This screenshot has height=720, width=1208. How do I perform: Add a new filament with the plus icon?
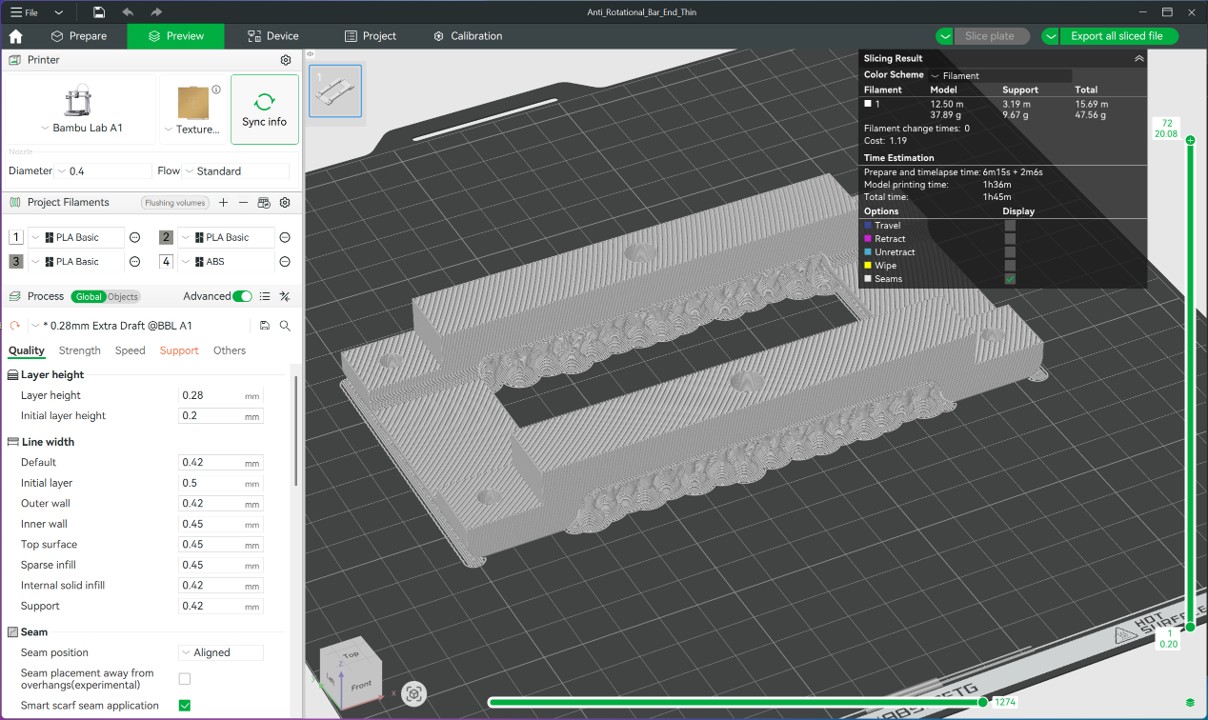coord(223,203)
